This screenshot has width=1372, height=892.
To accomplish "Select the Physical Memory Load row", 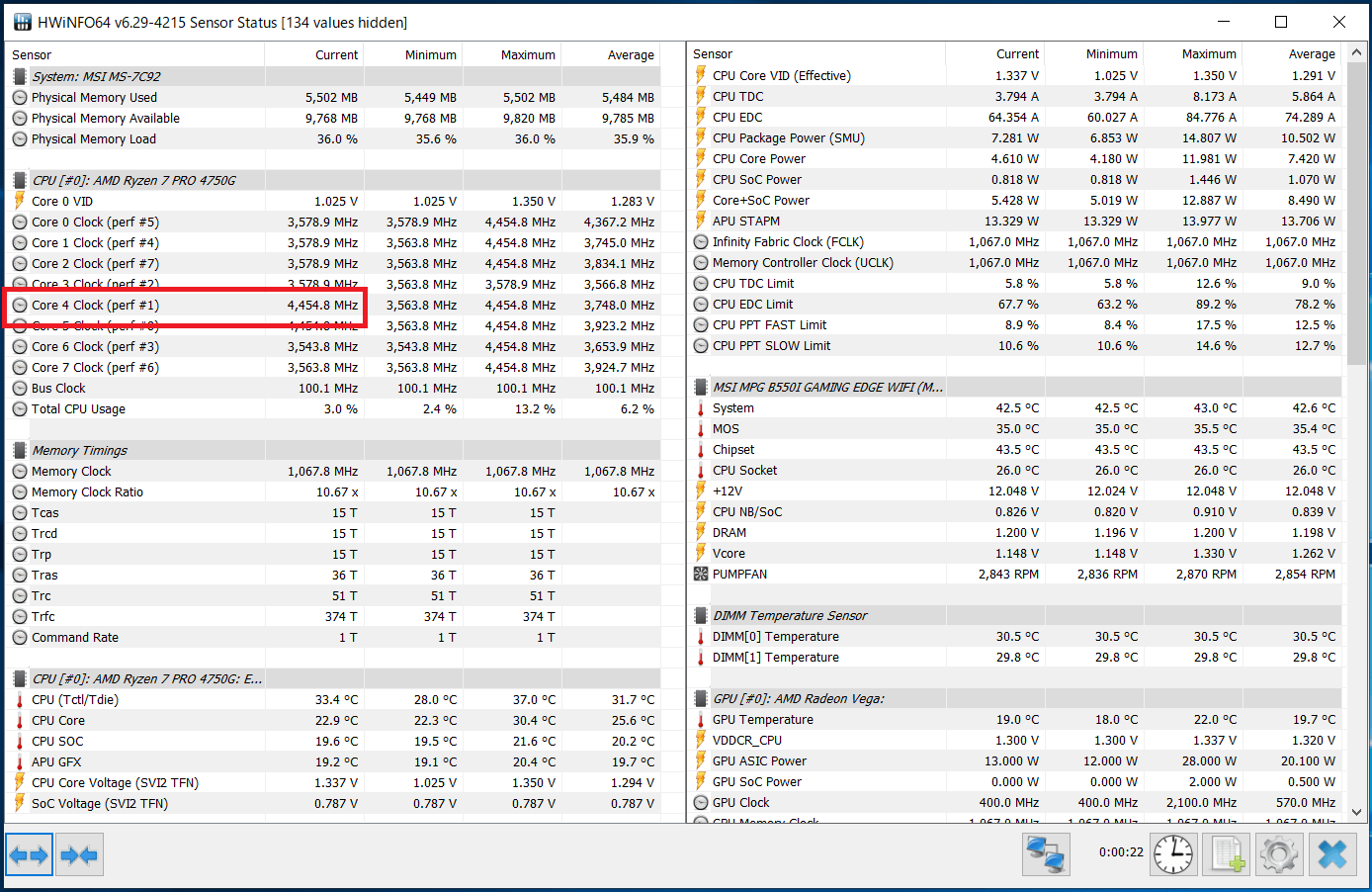I will tap(333, 138).
